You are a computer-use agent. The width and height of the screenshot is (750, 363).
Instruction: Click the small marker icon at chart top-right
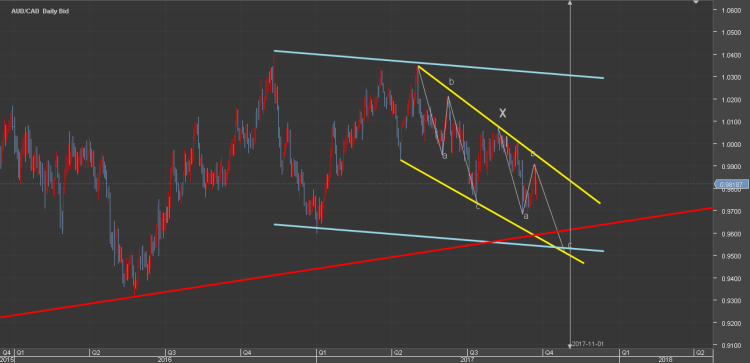696,2
